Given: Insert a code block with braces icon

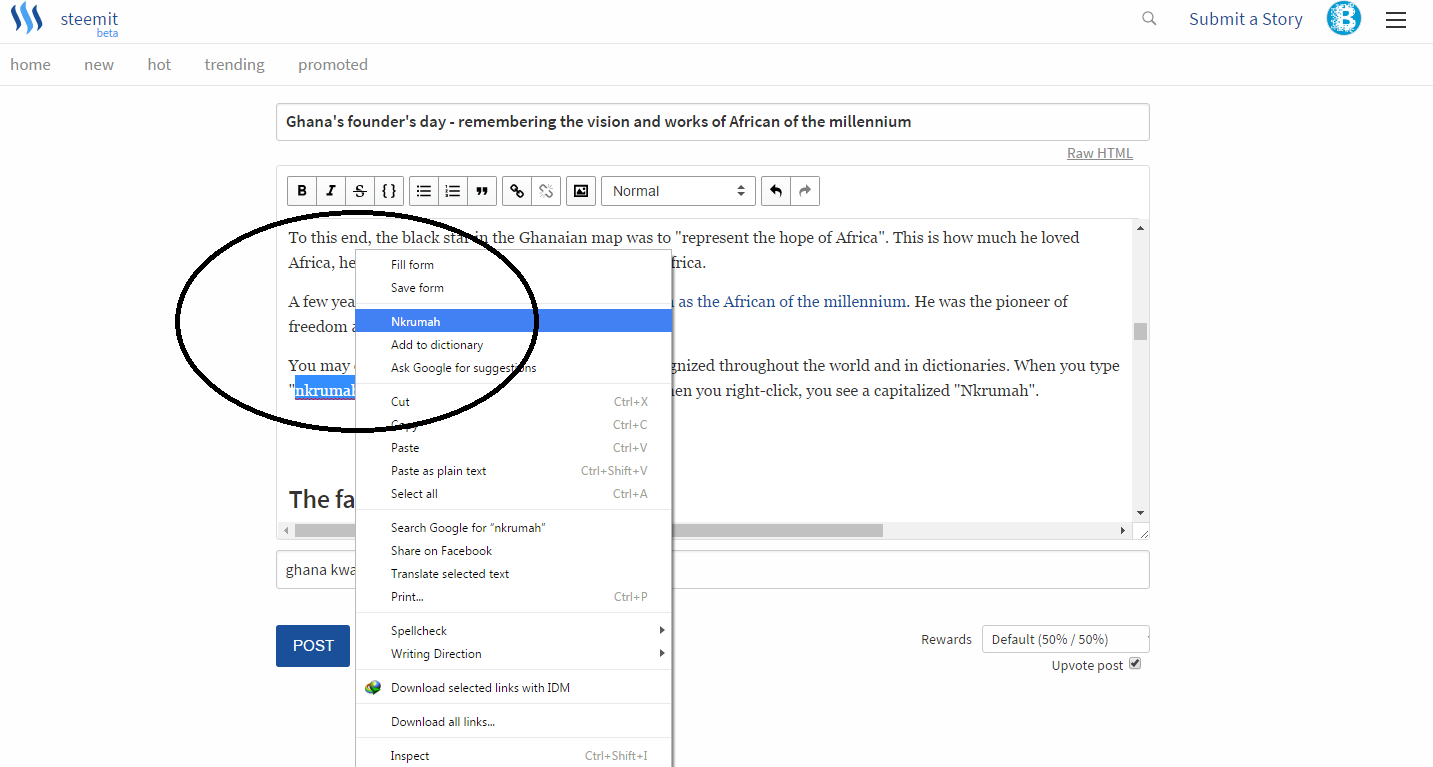Looking at the screenshot, I should tap(389, 191).
